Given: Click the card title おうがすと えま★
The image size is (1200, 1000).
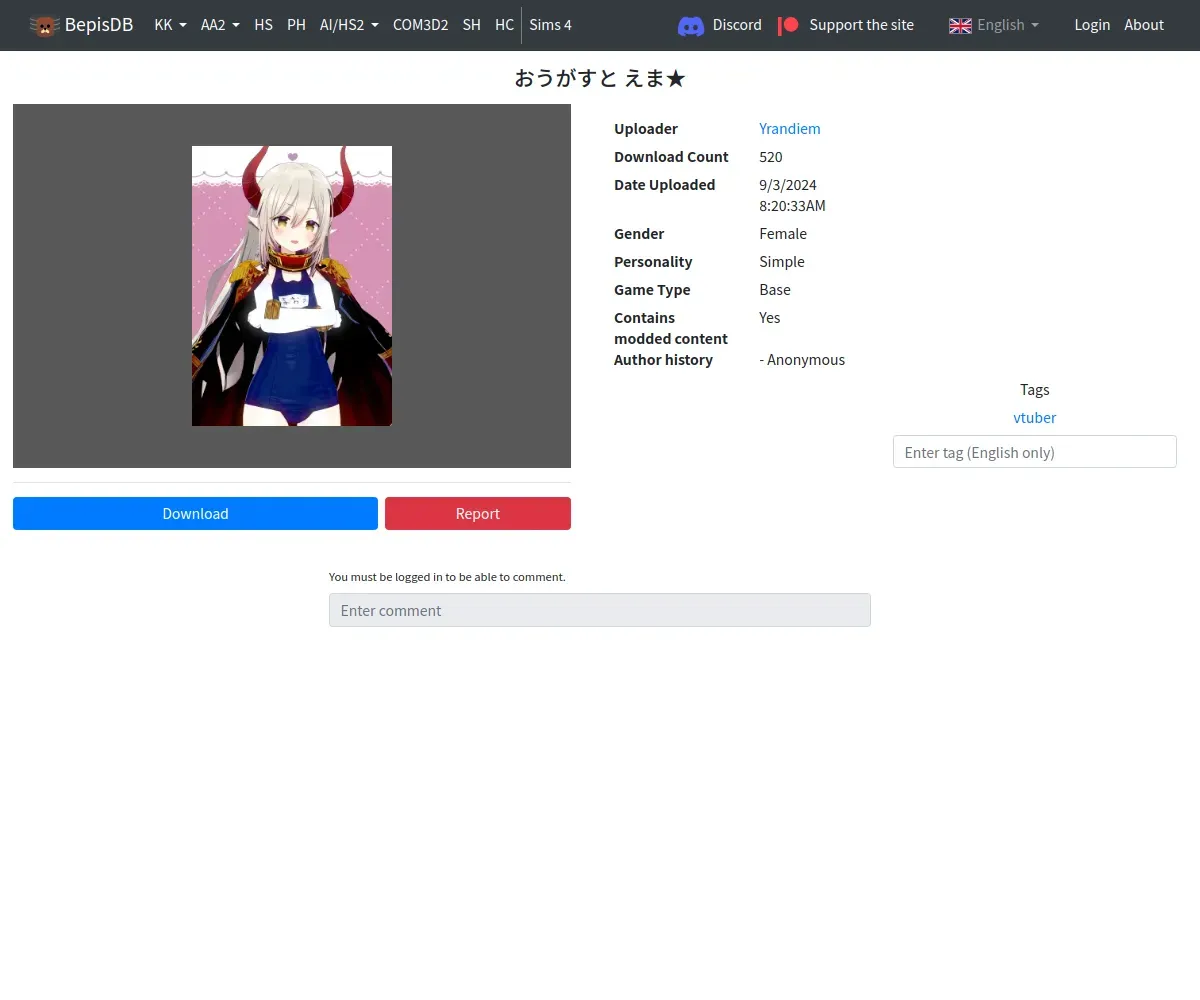Looking at the screenshot, I should click(x=600, y=78).
